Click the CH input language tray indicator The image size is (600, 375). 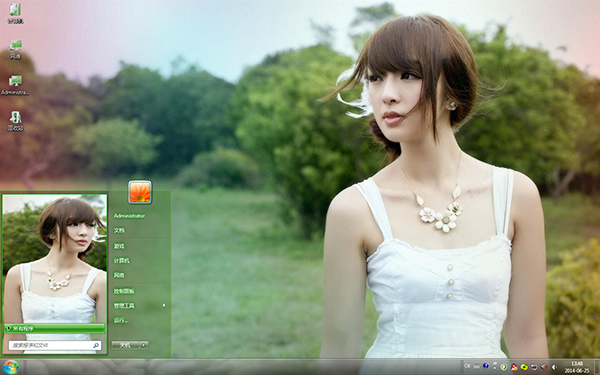coord(467,366)
